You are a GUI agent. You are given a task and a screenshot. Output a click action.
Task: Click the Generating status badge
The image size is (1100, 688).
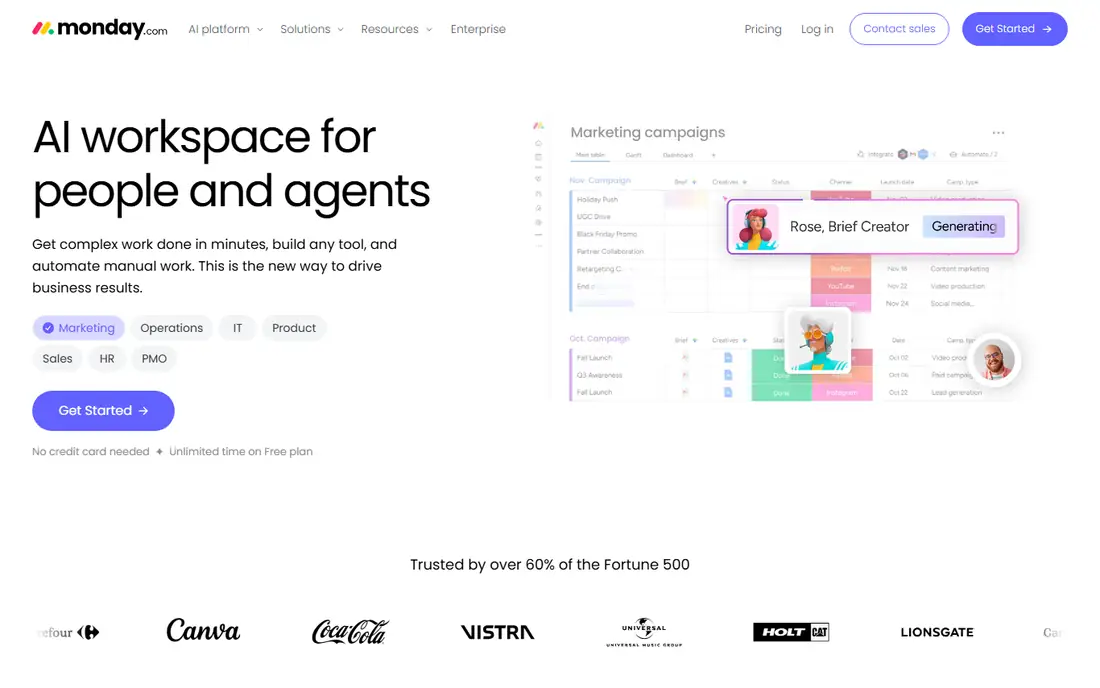pyautogui.click(x=964, y=227)
